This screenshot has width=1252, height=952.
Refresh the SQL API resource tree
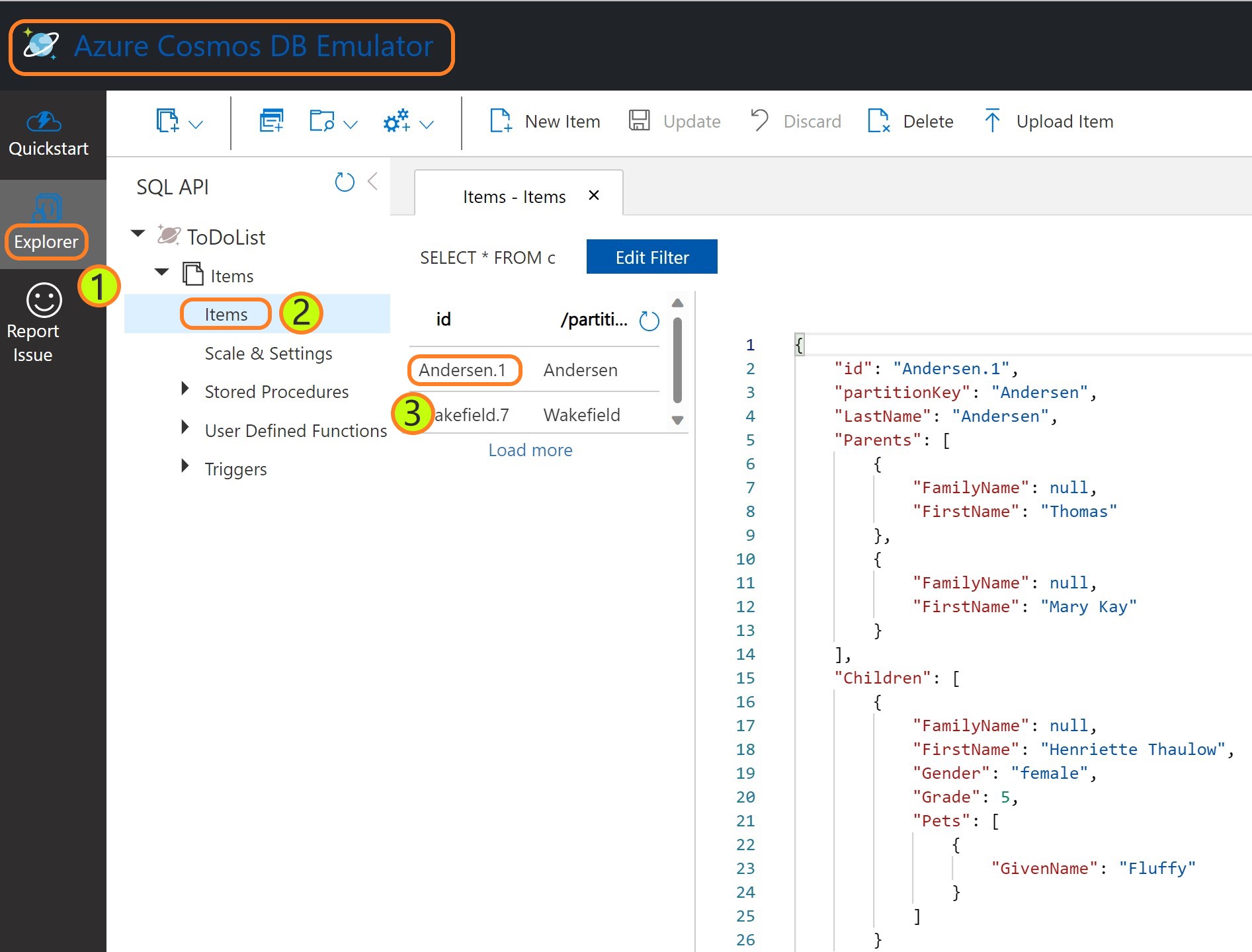point(345,182)
